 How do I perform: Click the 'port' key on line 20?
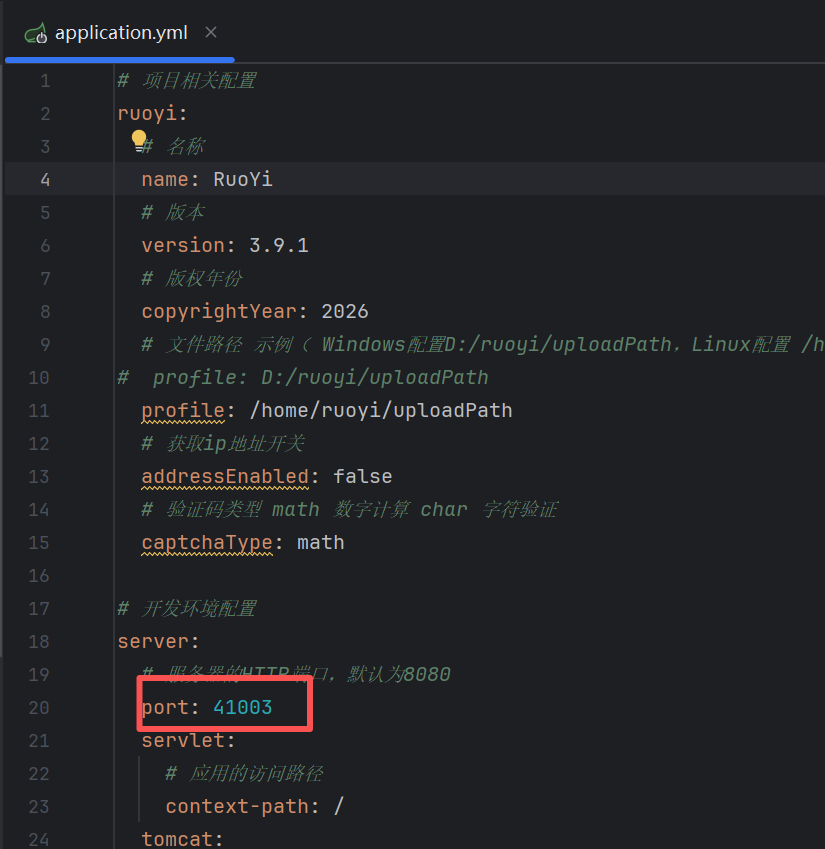[x=165, y=708]
